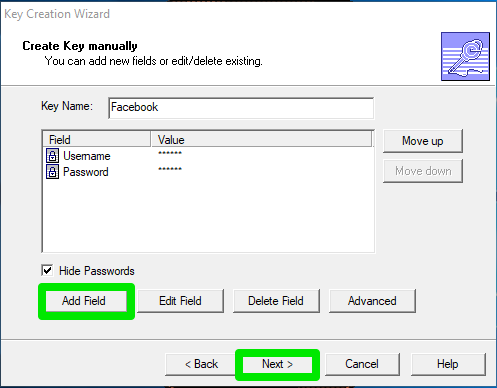Cancel the Key Creation Wizard
Screen dimensions: 497x388
pos(362,364)
